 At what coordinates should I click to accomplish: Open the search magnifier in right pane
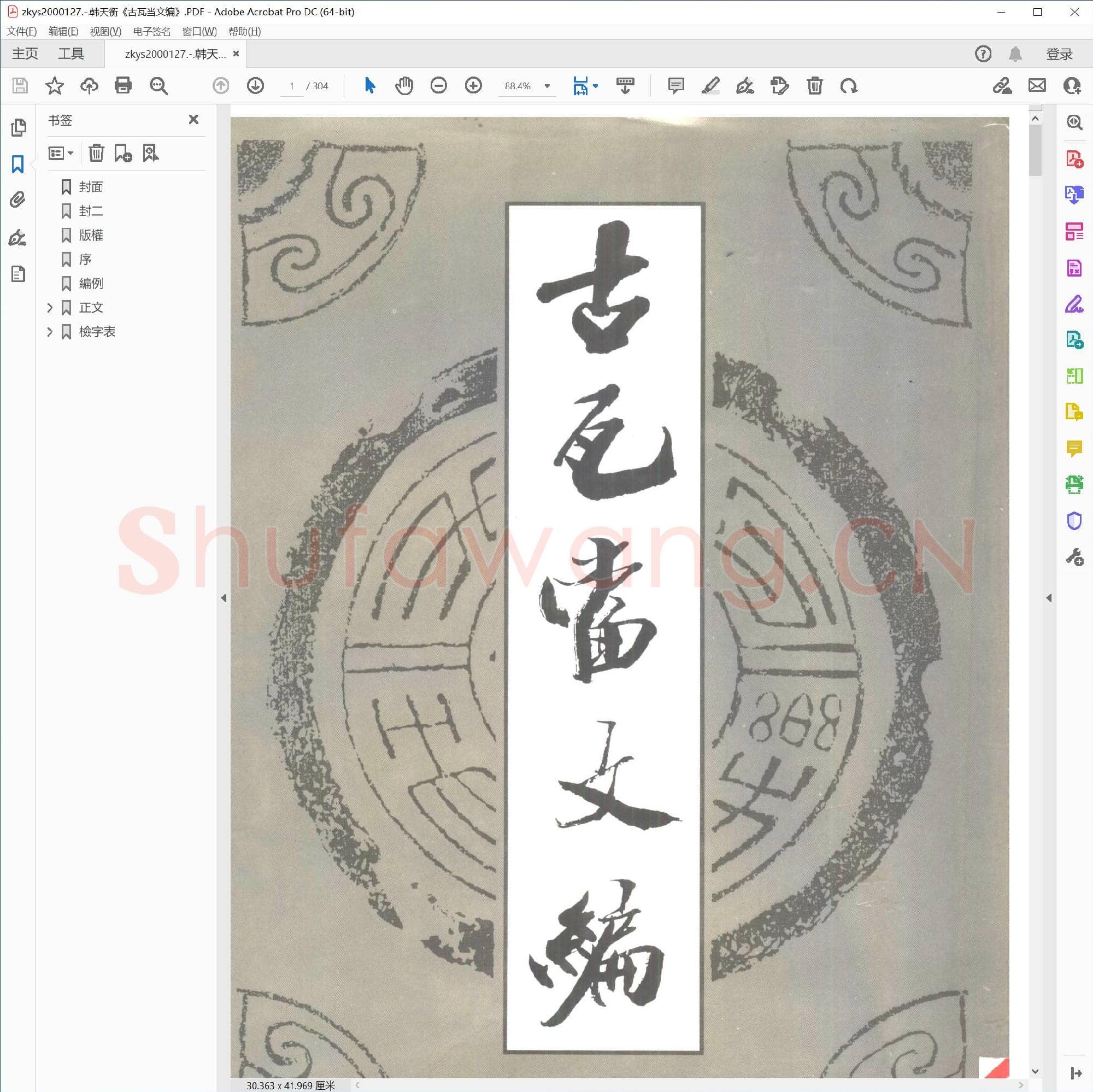[x=1074, y=122]
